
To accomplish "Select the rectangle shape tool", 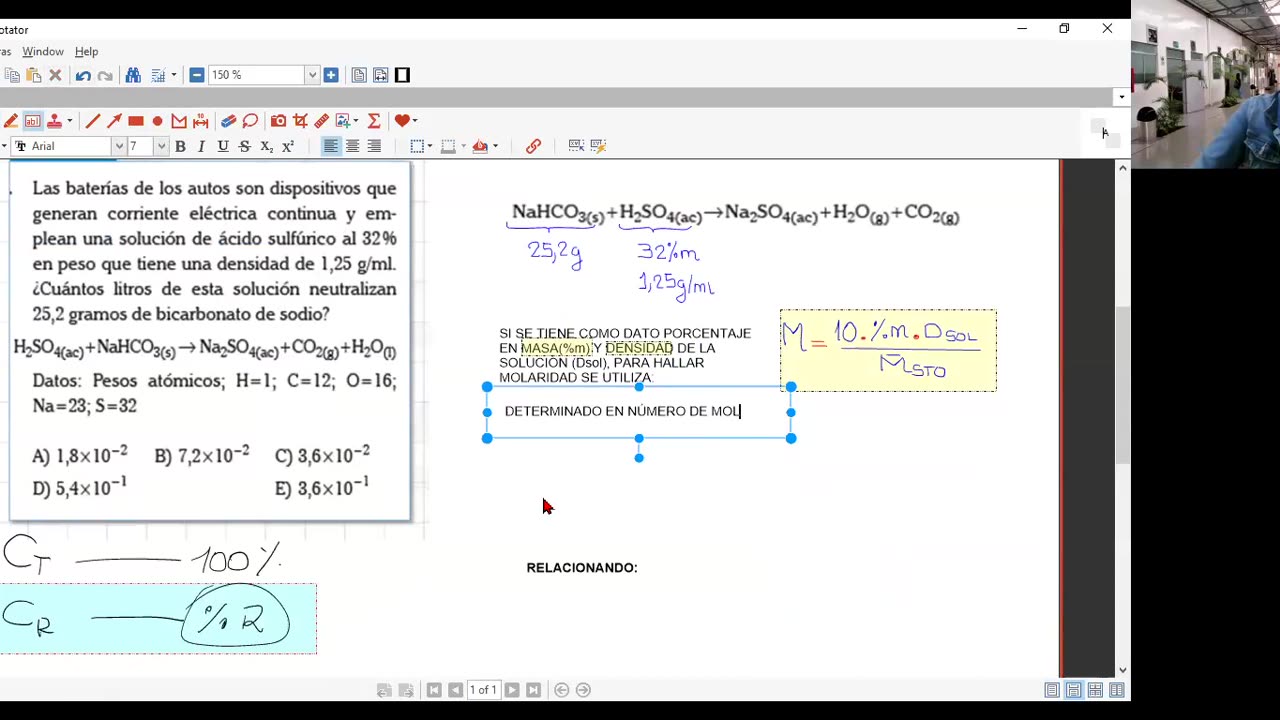I will click(x=136, y=121).
